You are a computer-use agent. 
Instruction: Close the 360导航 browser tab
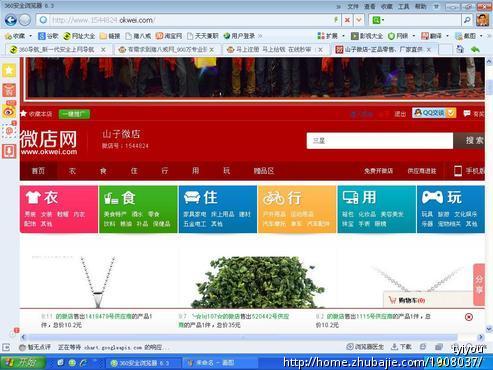pos(103,50)
